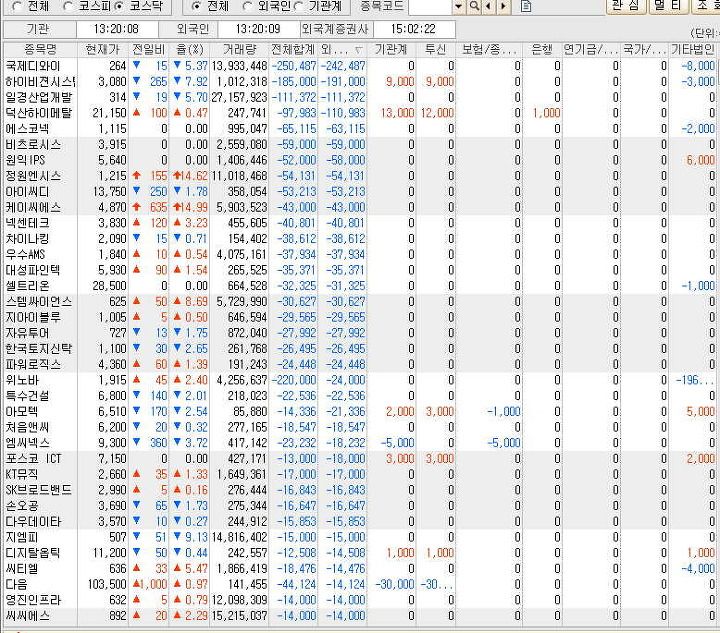This screenshot has width=720, height=633.
Task: Select the 원익IPS stock row name
Action: (x=25, y=160)
